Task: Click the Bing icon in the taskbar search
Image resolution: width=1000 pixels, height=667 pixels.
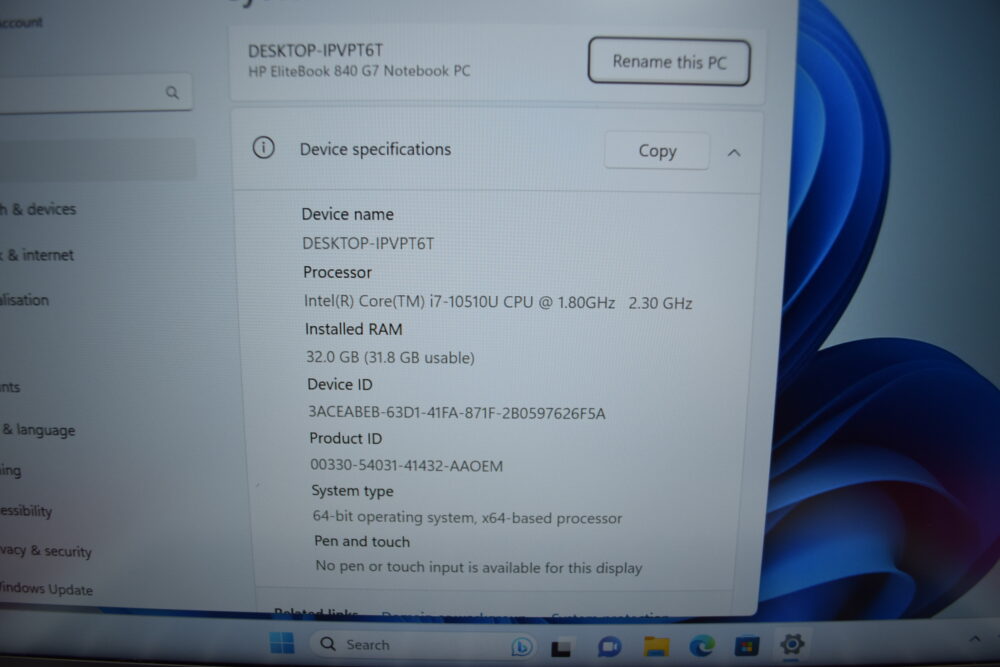Action: pyautogui.click(x=521, y=647)
